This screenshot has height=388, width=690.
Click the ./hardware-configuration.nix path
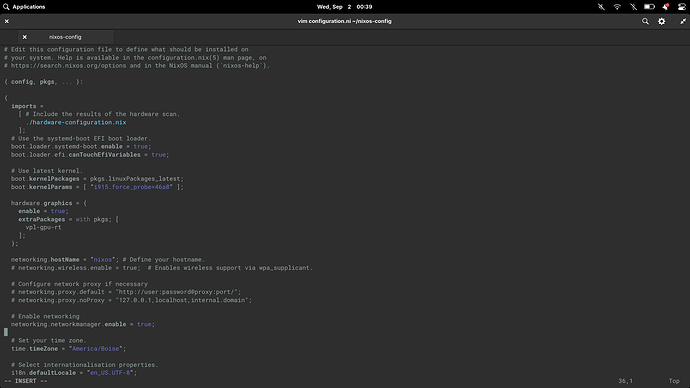76,122
